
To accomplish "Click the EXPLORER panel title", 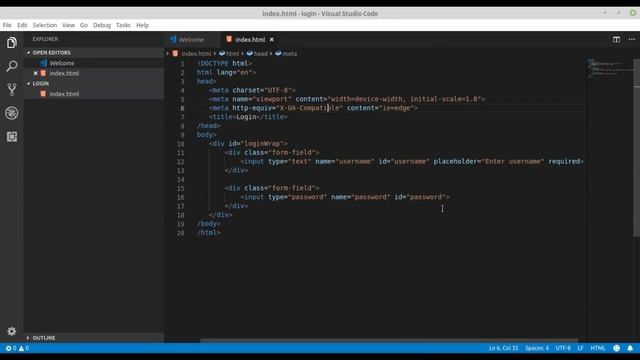I will point(45,39).
